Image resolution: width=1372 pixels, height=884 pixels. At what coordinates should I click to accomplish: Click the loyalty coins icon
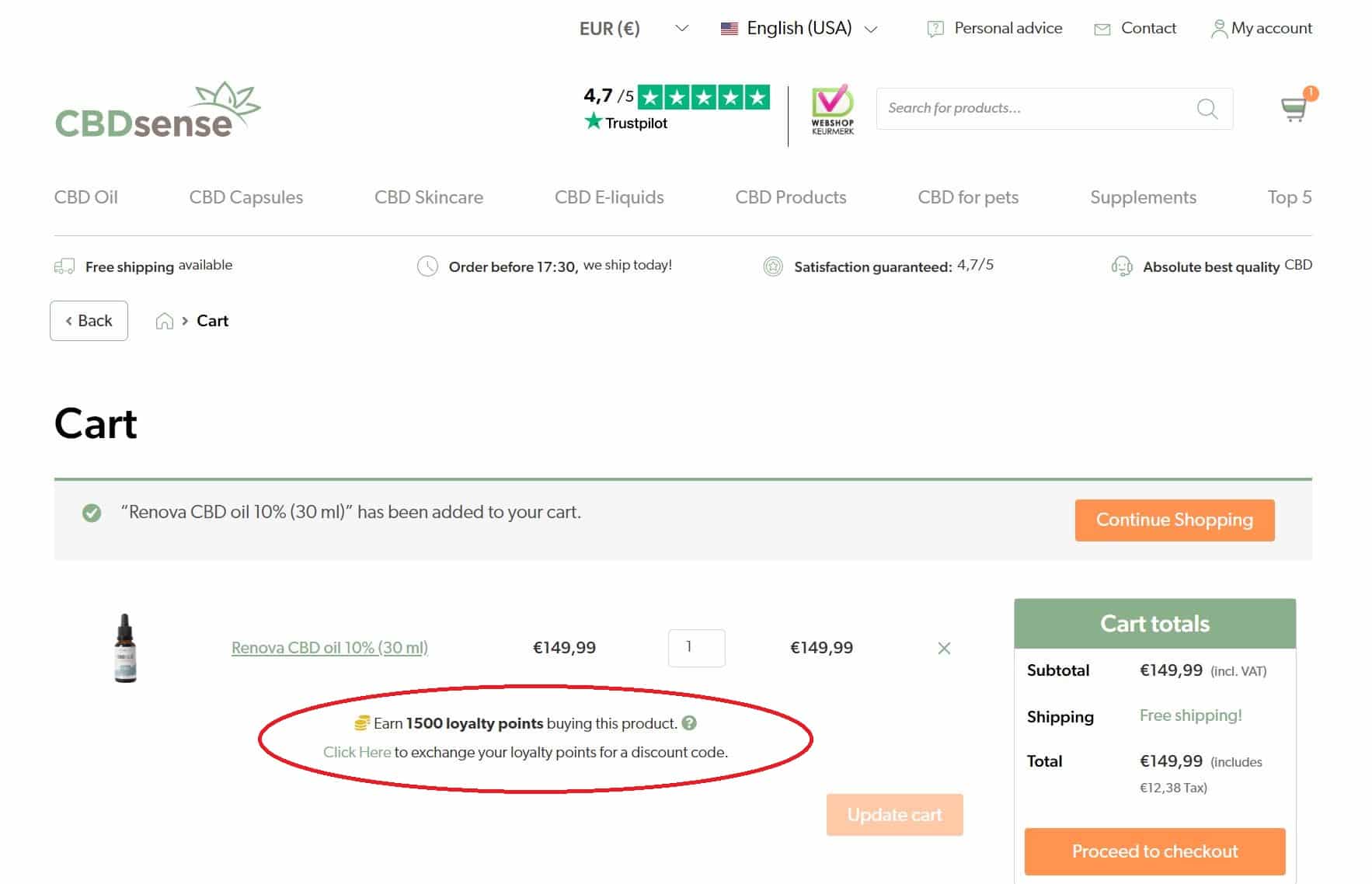tap(361, 723)
